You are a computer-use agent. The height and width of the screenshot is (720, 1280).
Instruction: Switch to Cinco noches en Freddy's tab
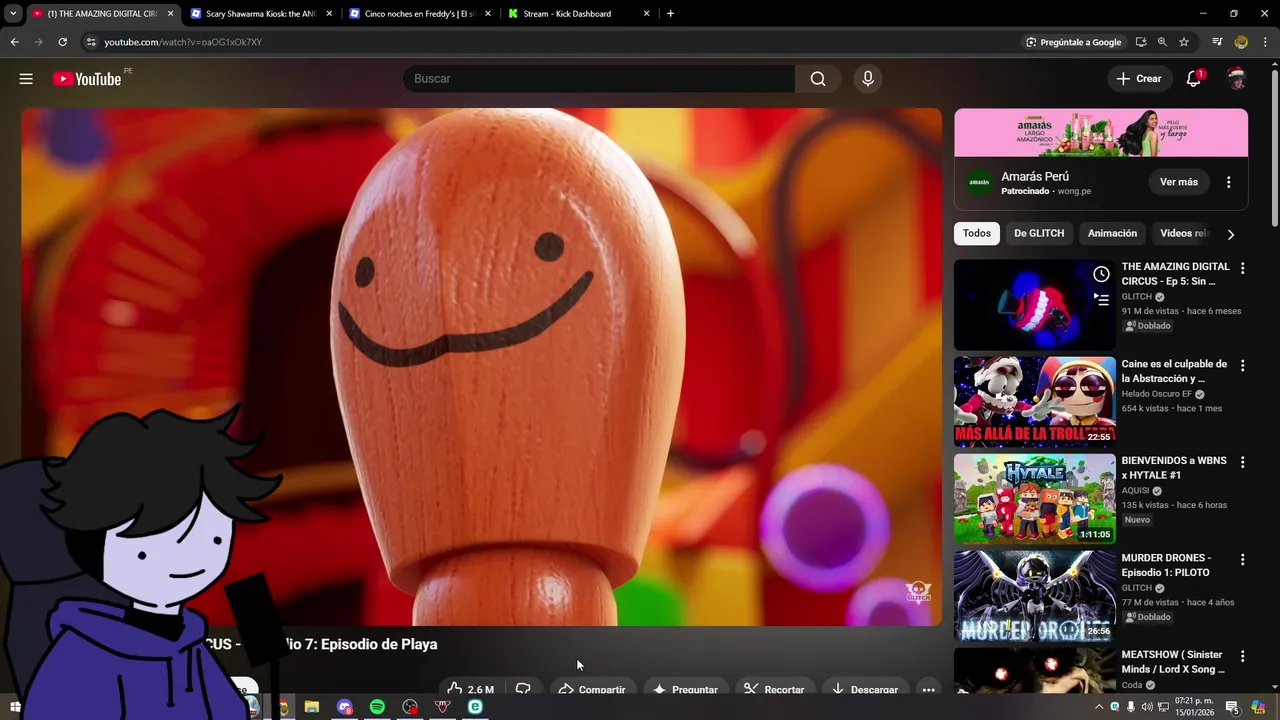click(x=420, y=14)
